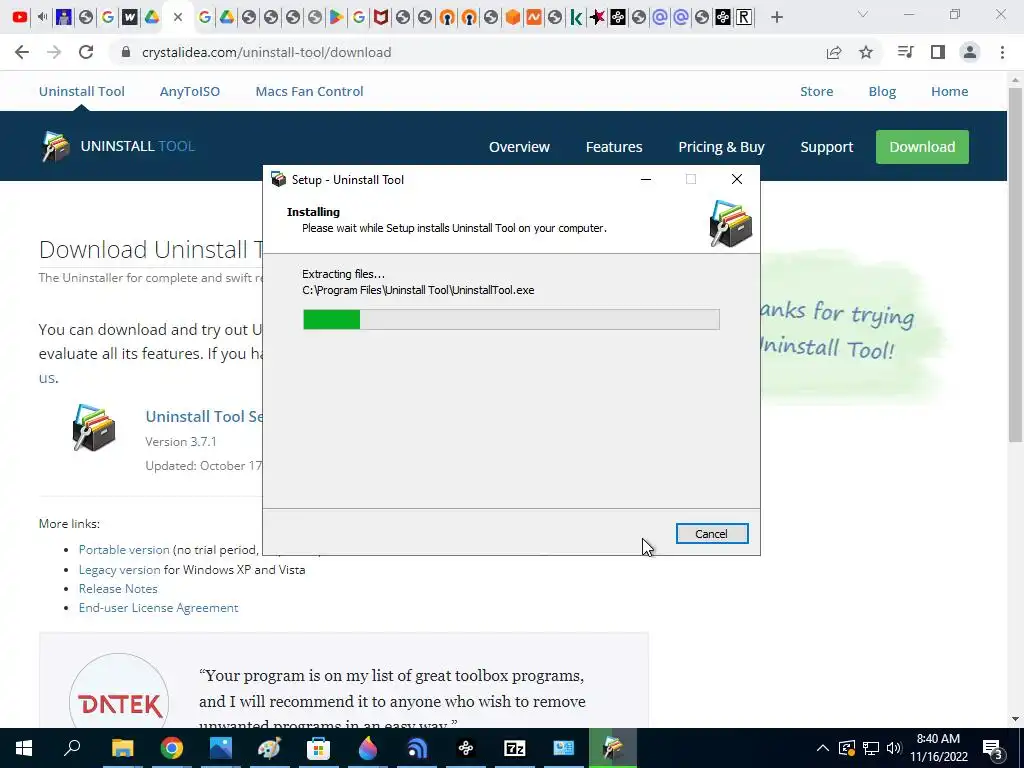Screen dimensions: 1024x768
Task: Click the browser Forward arrow
Action: (x=54, y=52)
